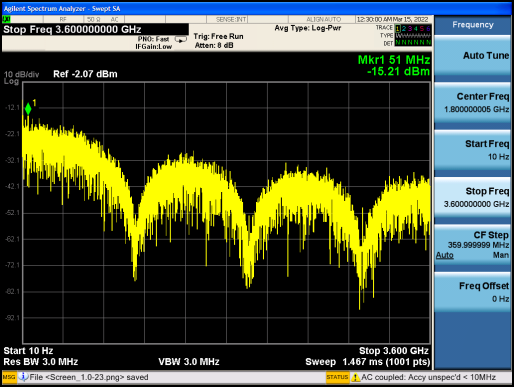Switch CF Step to Man mode
The image size is (514, 387).
pos(501,255)
